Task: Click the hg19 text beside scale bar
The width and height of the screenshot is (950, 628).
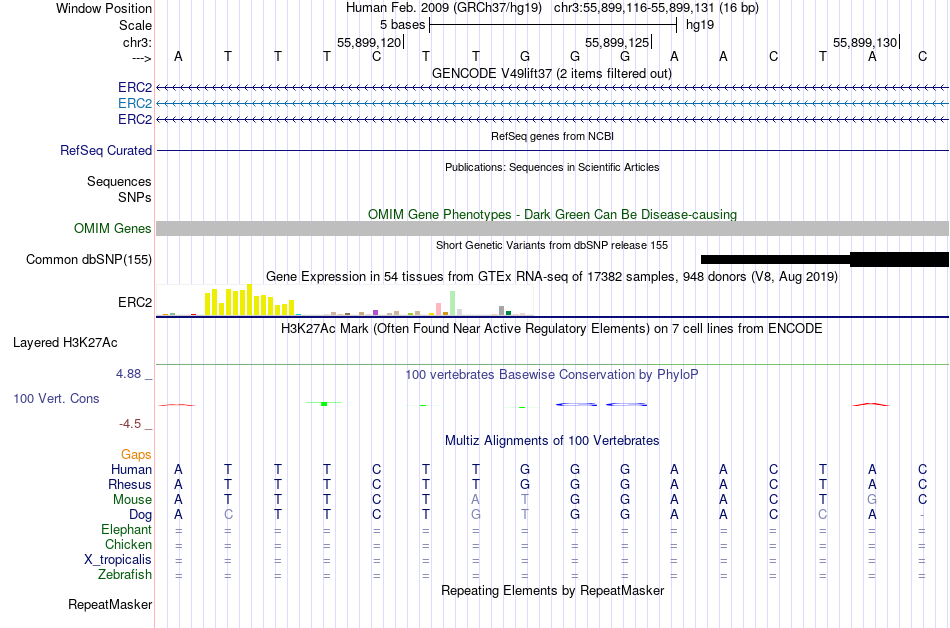Action: click(700, 25)
